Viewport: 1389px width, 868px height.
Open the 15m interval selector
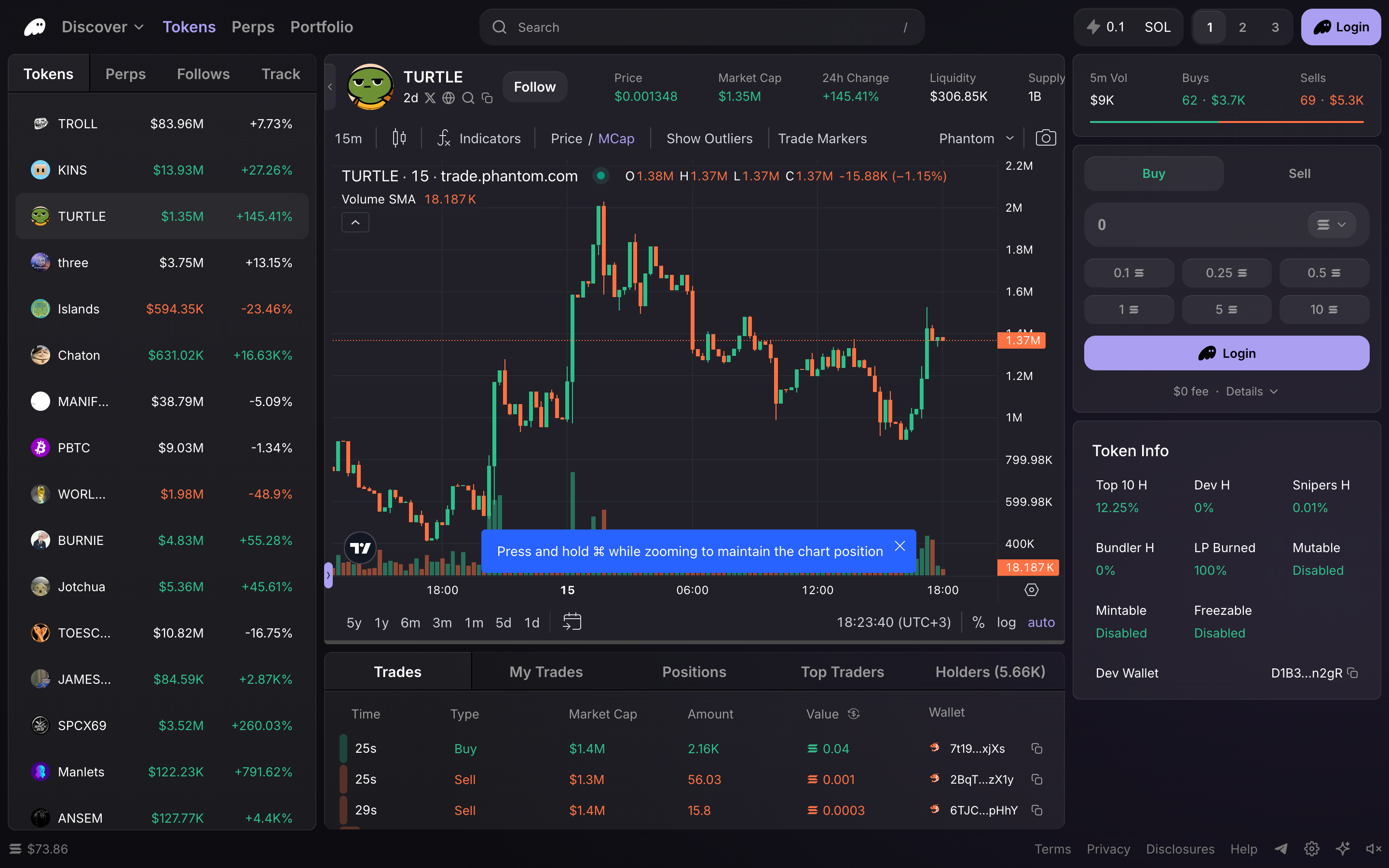[x=348, y=138]
